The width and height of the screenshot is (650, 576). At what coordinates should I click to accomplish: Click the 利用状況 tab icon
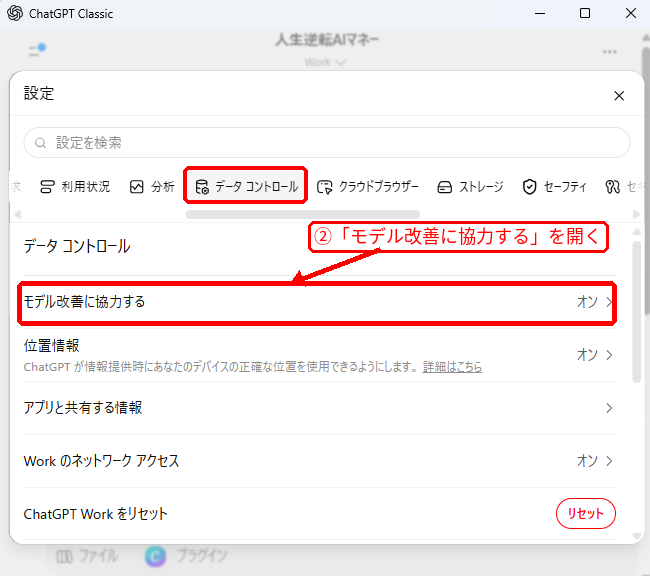47,187
